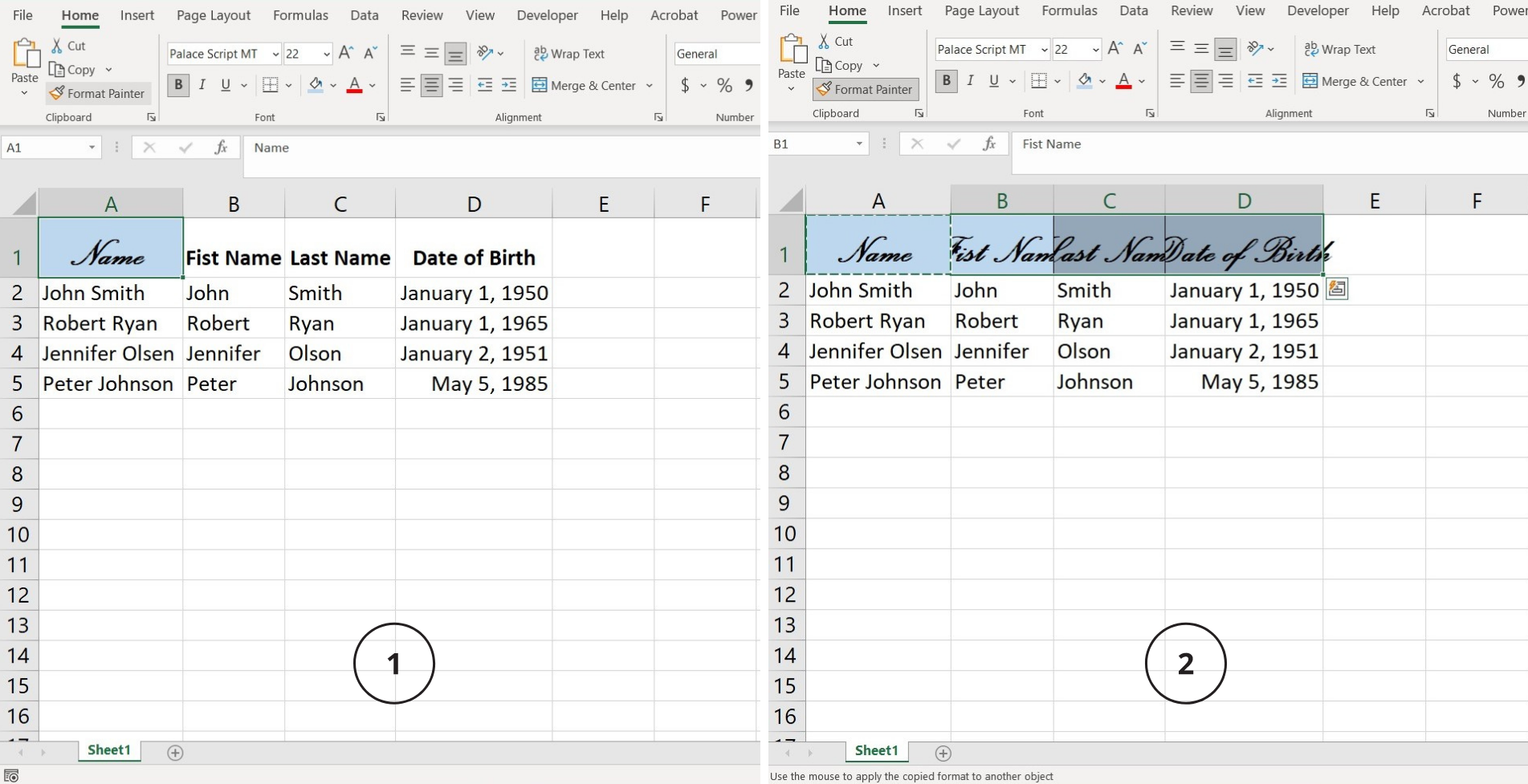The height and width of the screenshot is (784, 1528).
Task: Open font size dropdown in right window
Action: (1095, 50)
